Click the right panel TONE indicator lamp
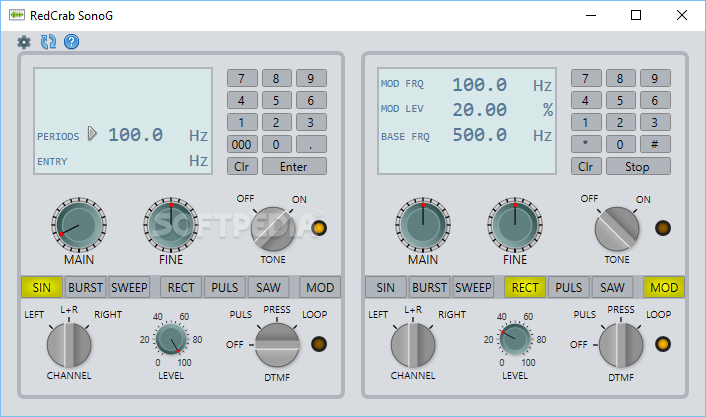The image size is (706, 417). [663, 228]
